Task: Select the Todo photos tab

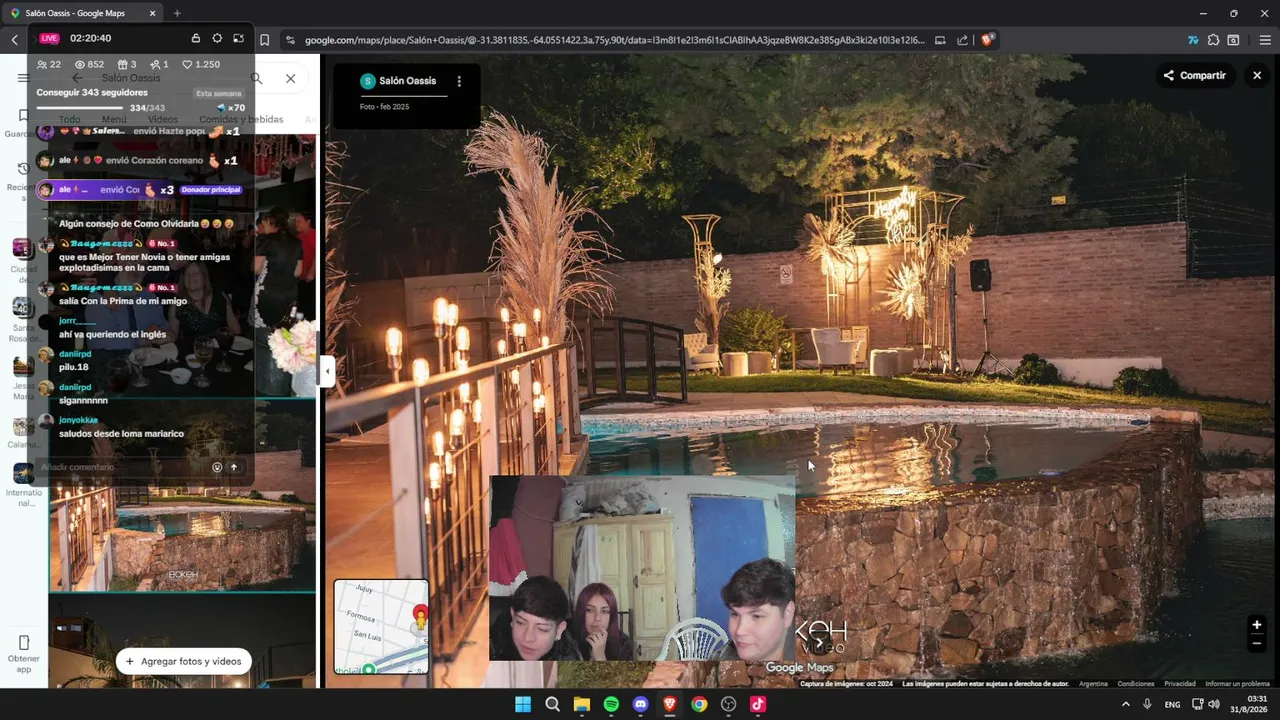Action: click(x=69, y=120)
